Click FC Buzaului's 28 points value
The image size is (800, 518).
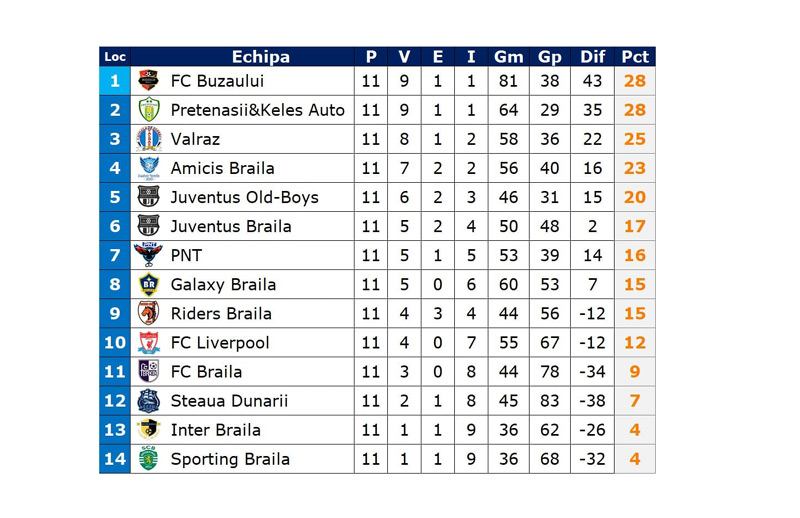[635, 81]
